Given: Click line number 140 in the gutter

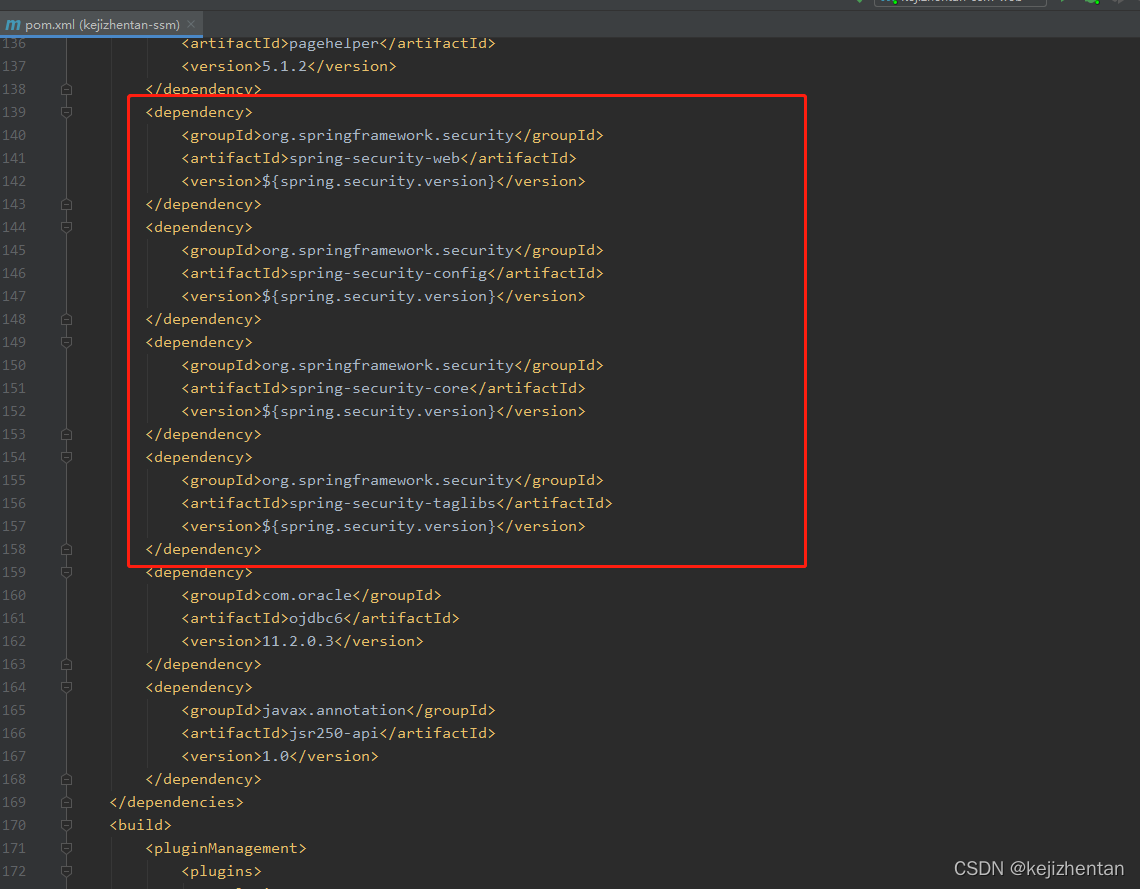Looking at the screenshot, I should (14, 135).
